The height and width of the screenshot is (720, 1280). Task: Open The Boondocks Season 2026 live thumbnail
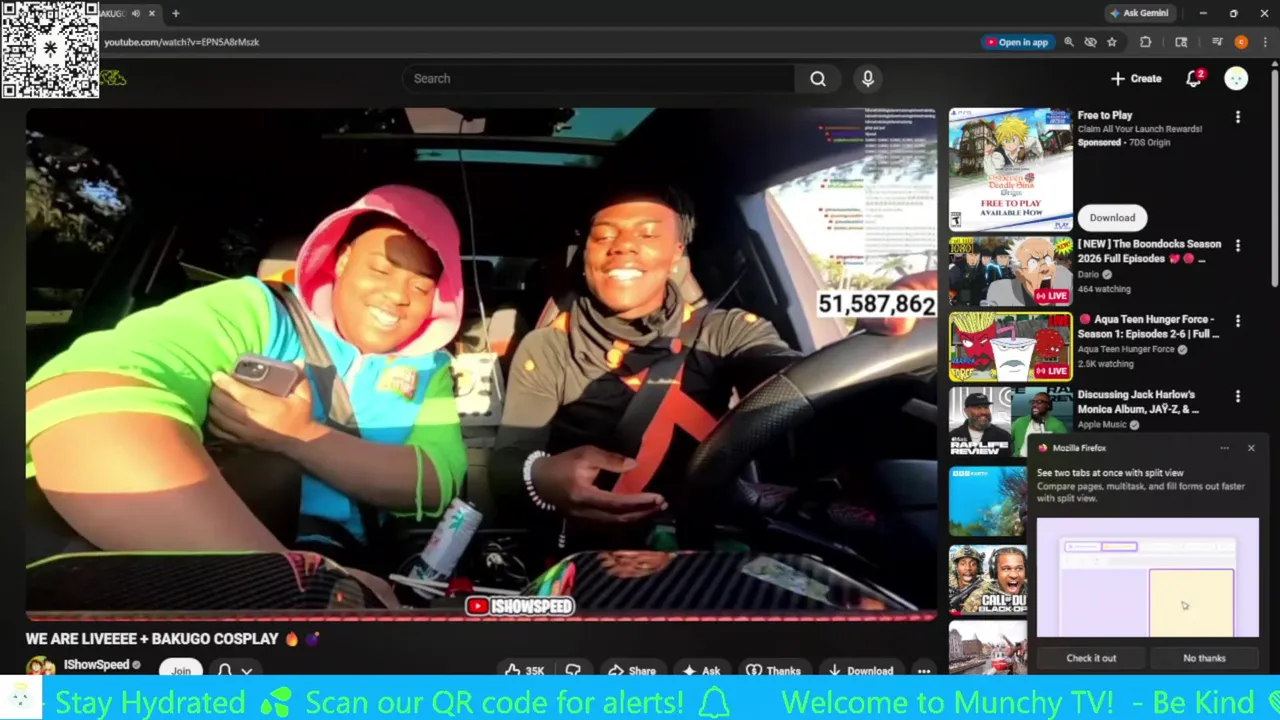tap(1010, 271)
